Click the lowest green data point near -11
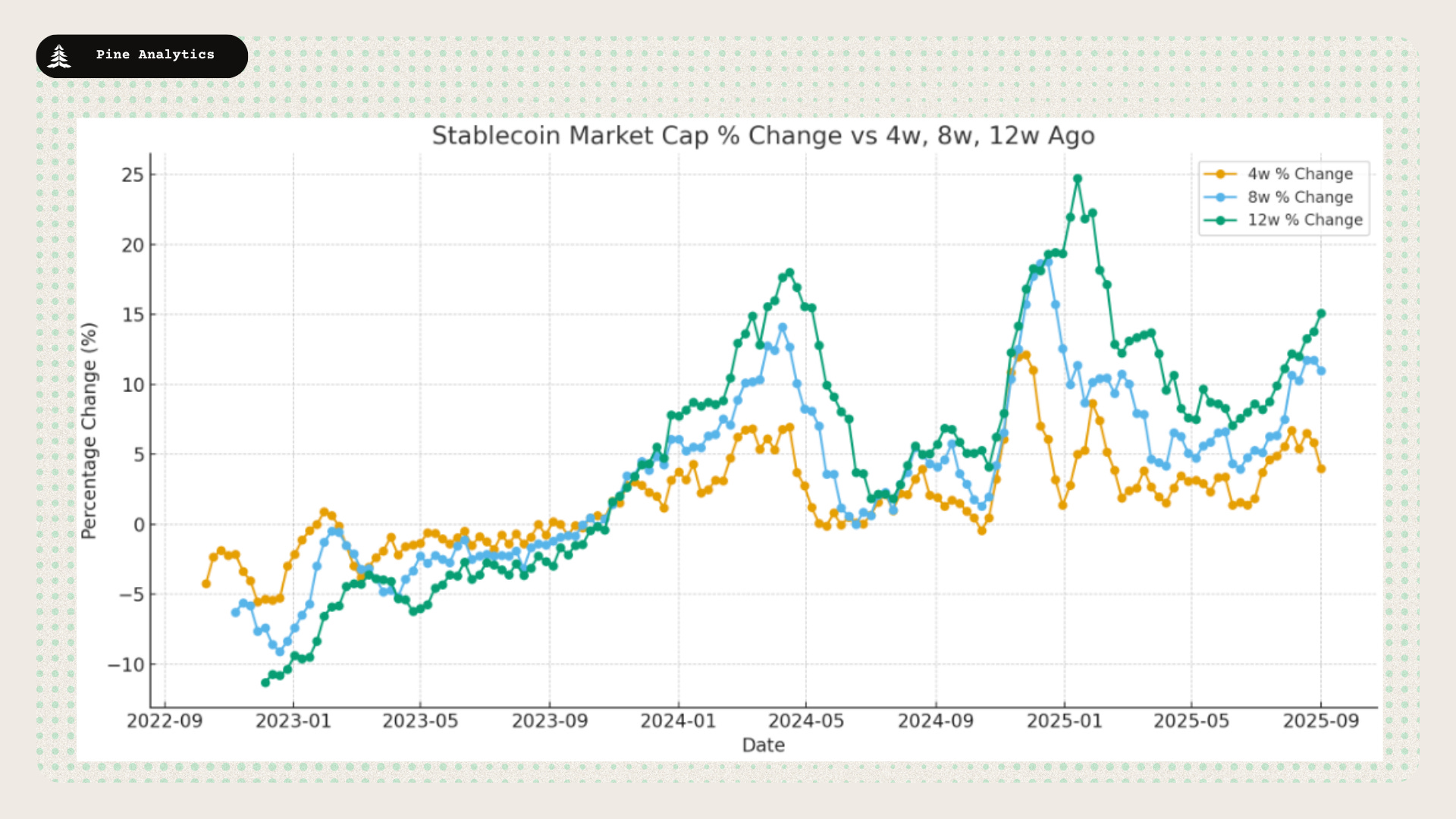 click(265, 682)
